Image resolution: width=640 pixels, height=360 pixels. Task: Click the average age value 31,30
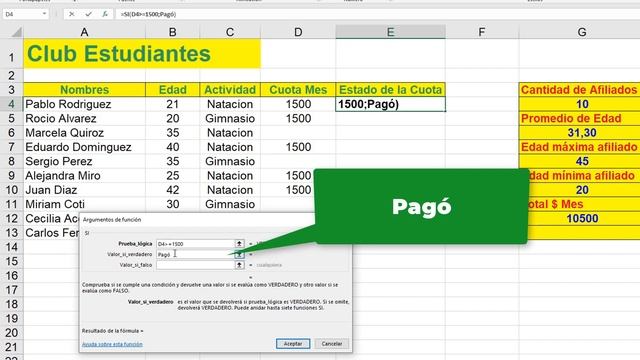(x=580, y=133)
